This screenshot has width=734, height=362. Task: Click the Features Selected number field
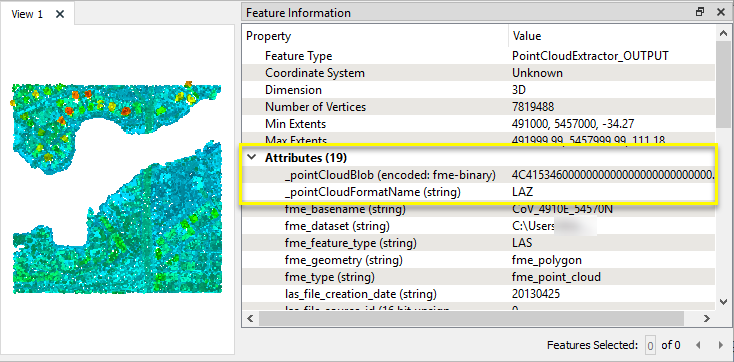pyautogui.click(x=650, y=346)
